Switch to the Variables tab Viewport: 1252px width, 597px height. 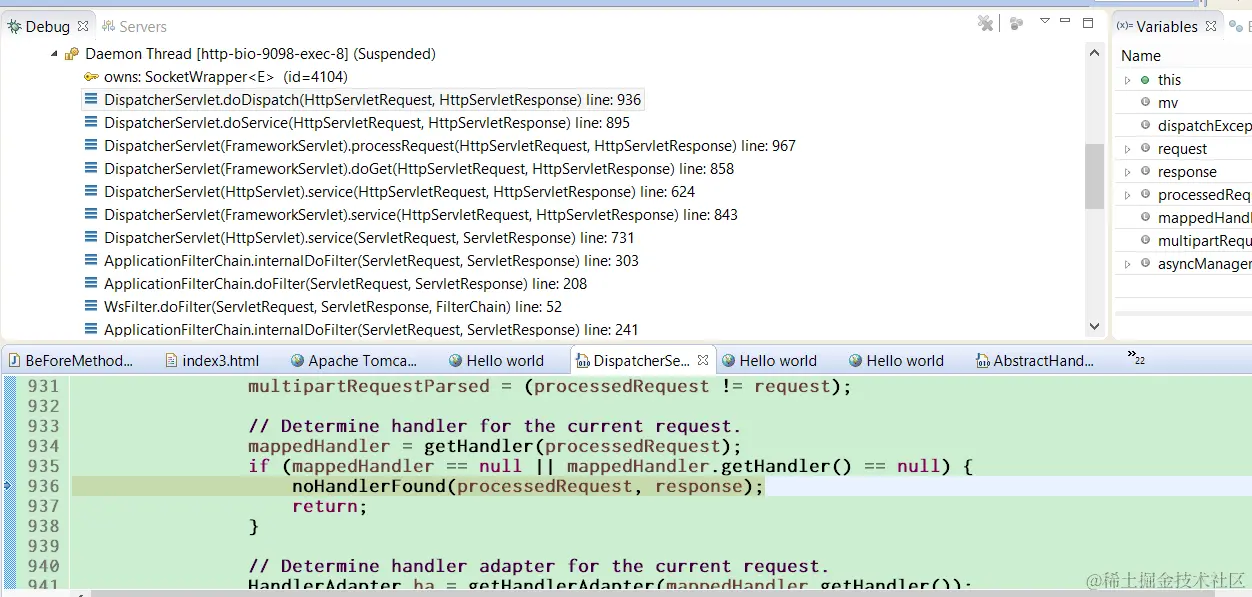1166,27
